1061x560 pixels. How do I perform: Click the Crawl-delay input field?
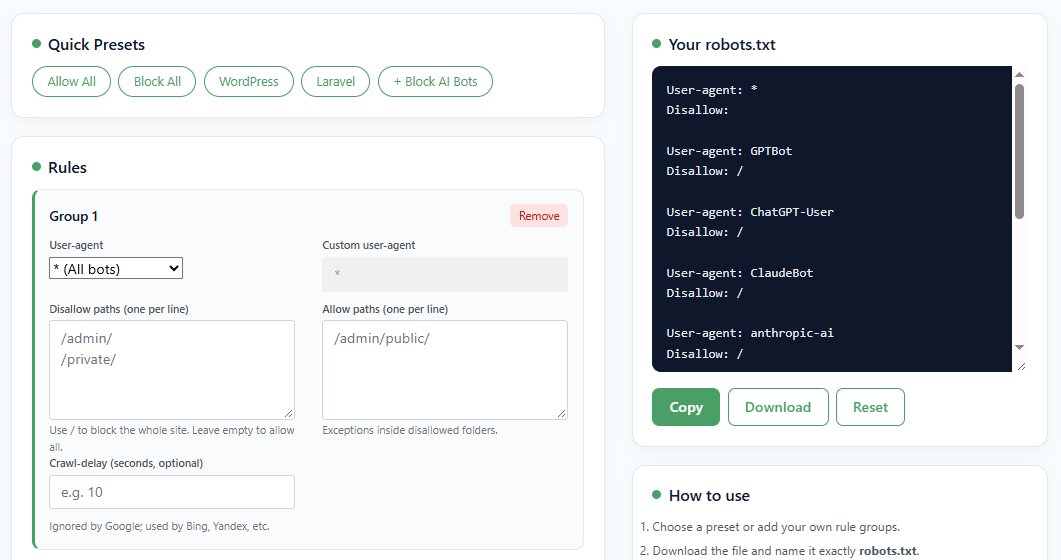[172, 492]
